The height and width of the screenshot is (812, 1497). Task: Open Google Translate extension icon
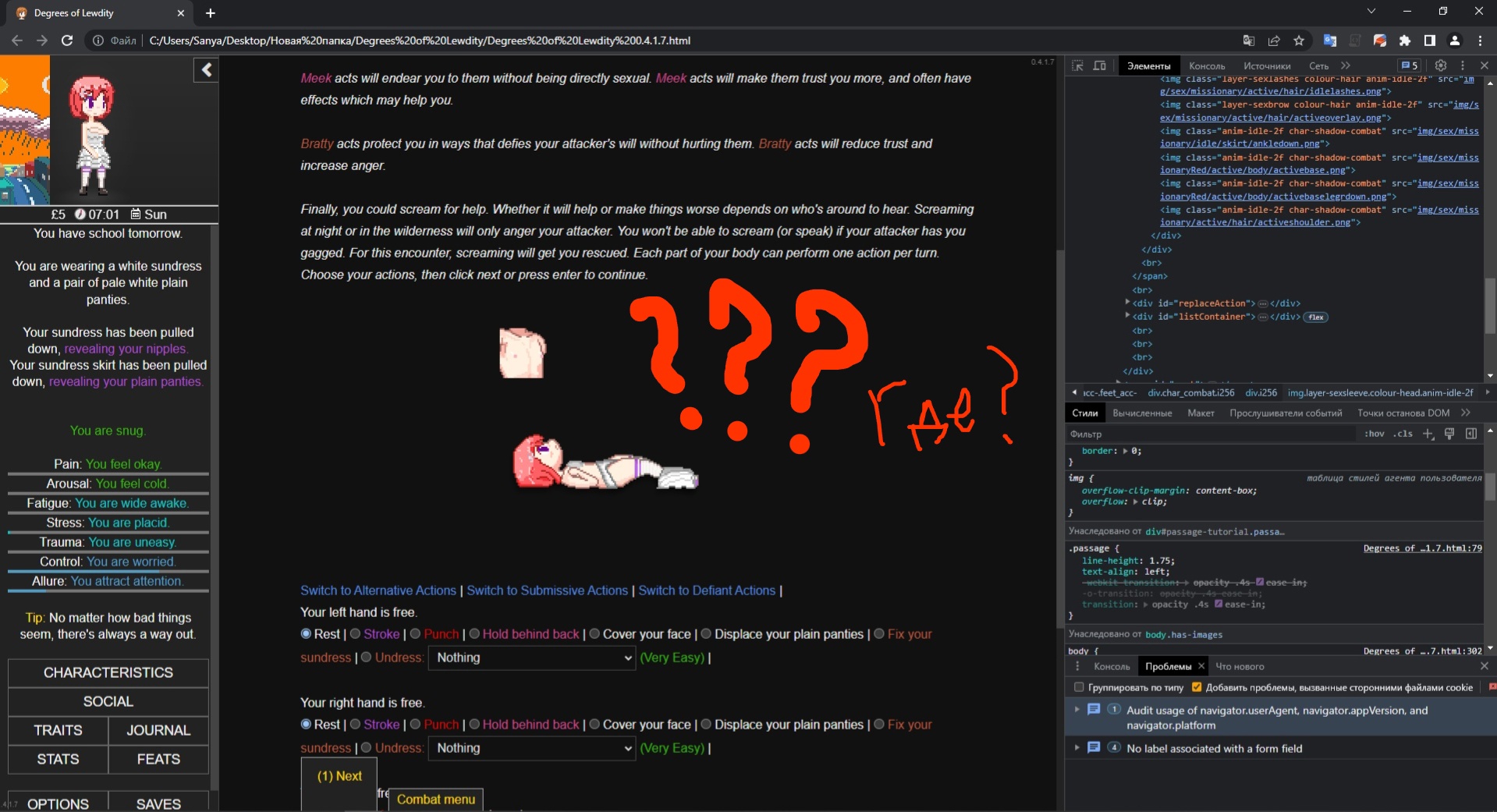point(1330,41)
